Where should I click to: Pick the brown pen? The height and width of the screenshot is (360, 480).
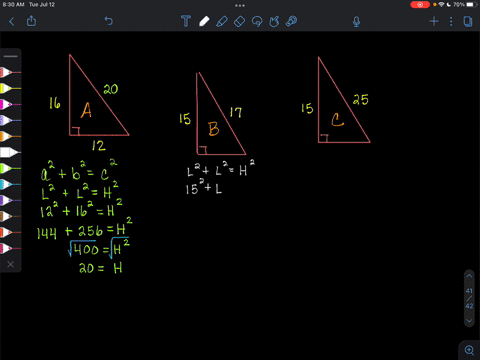tap(10, 216)
